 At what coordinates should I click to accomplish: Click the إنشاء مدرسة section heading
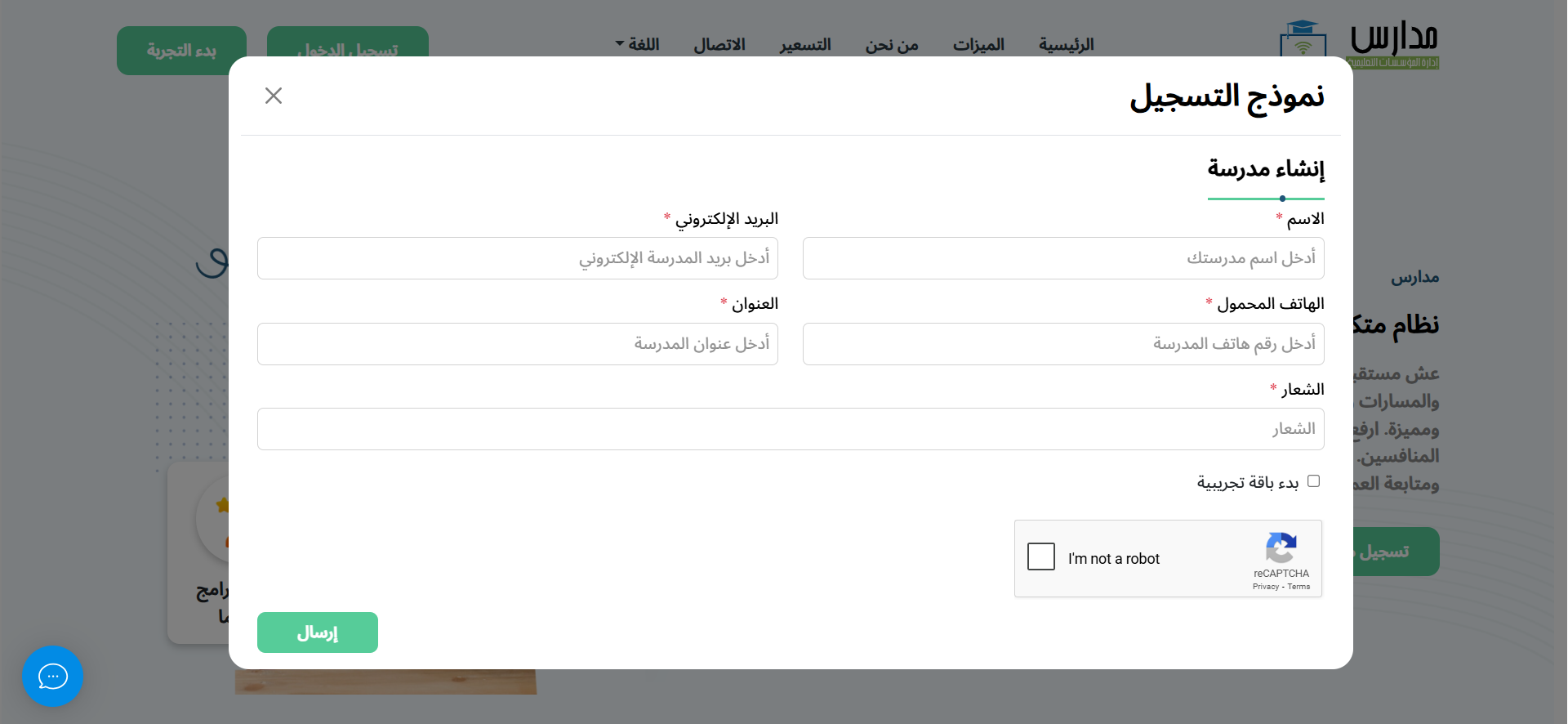pos(1266,169)
